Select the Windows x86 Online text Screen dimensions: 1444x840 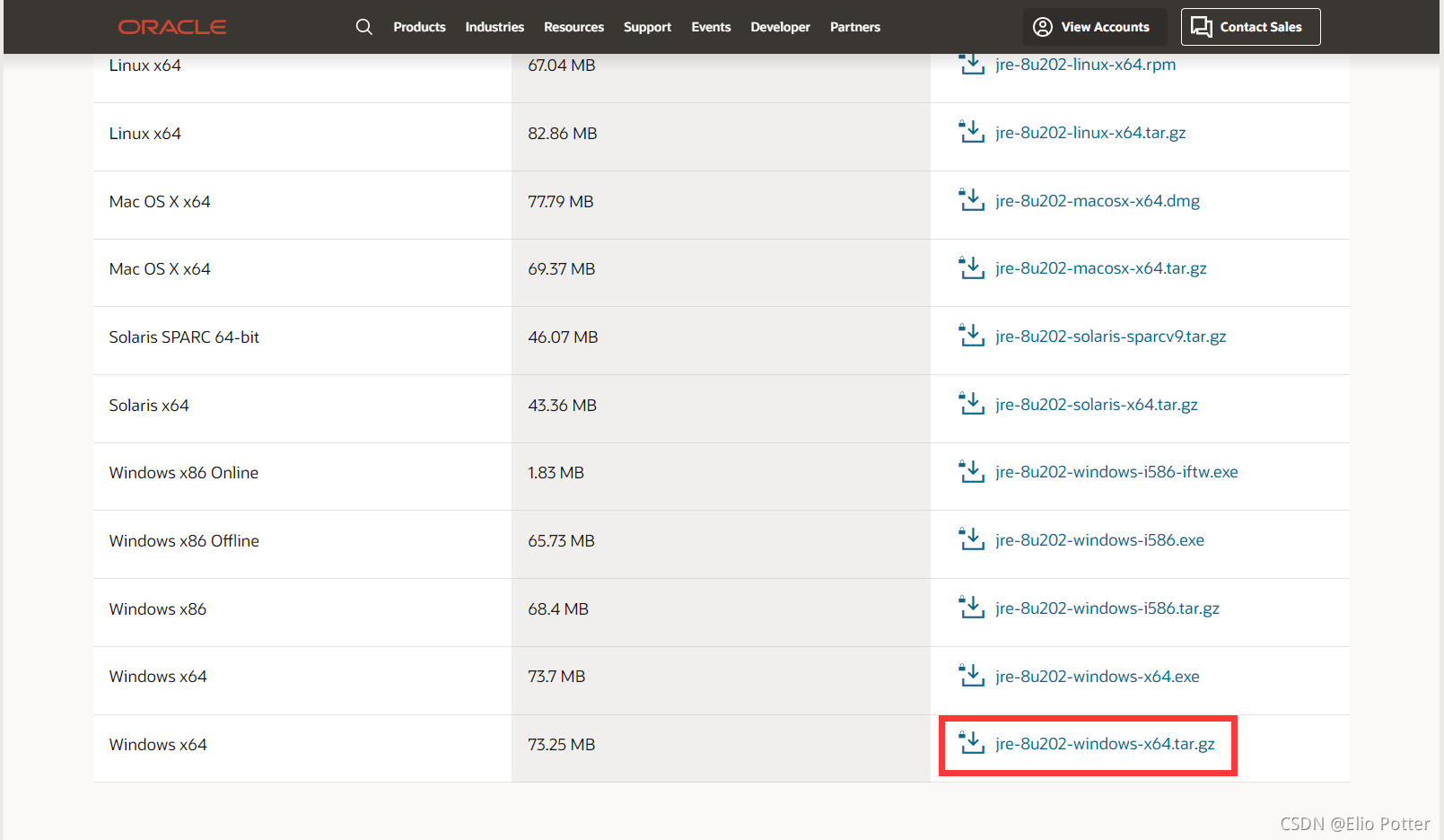coord(184,473)
